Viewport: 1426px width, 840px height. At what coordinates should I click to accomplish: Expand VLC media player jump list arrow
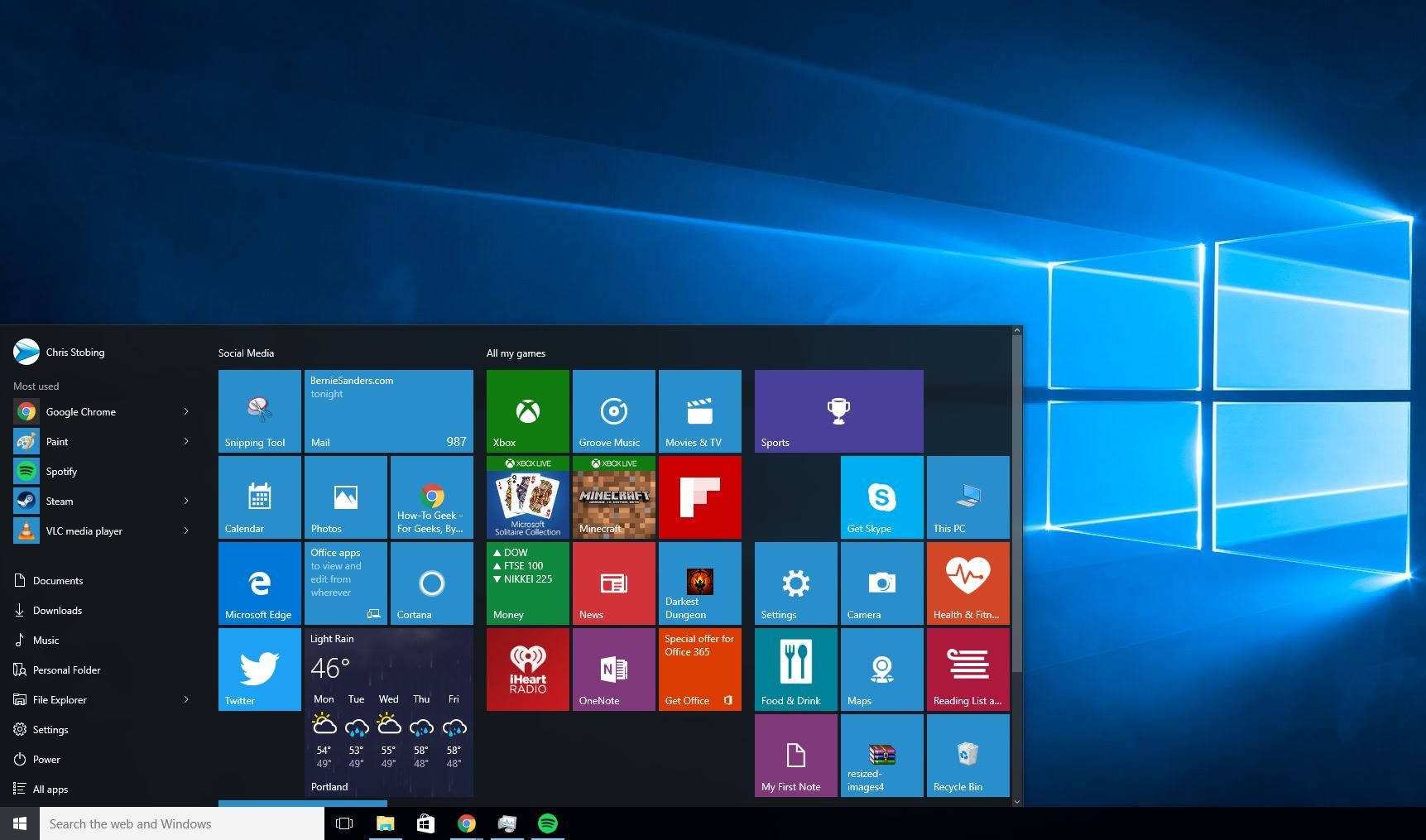click(186, 530)
